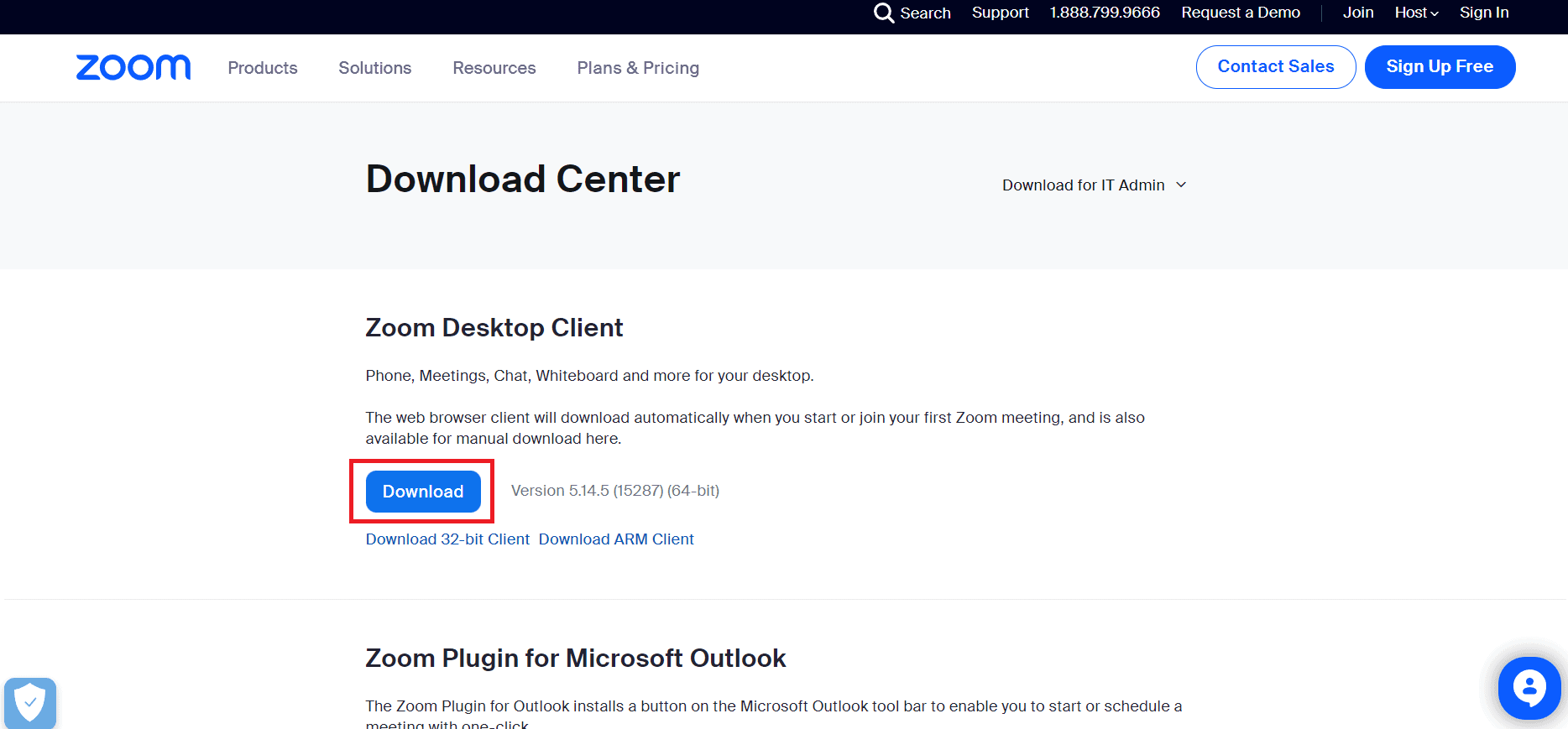Image resolution: width=1568 pixels, height=729 pixels.
Task: Click the Contact Sales button
Action: point(1276,67)
